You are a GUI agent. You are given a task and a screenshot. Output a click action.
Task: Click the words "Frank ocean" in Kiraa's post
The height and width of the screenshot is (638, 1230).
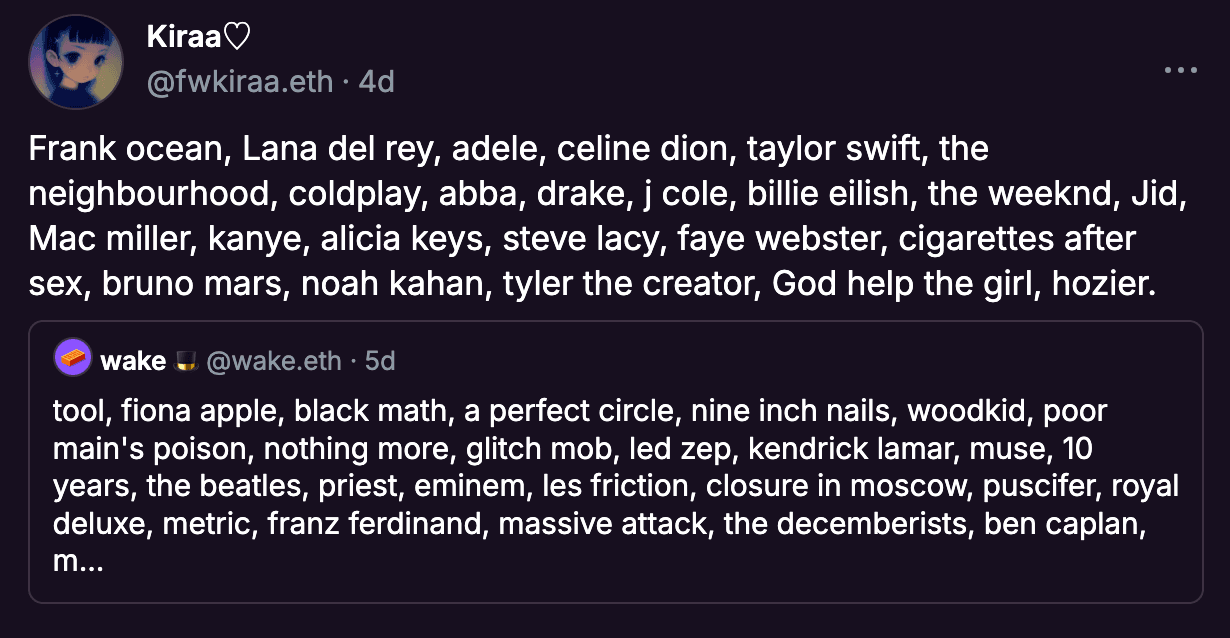131,150
